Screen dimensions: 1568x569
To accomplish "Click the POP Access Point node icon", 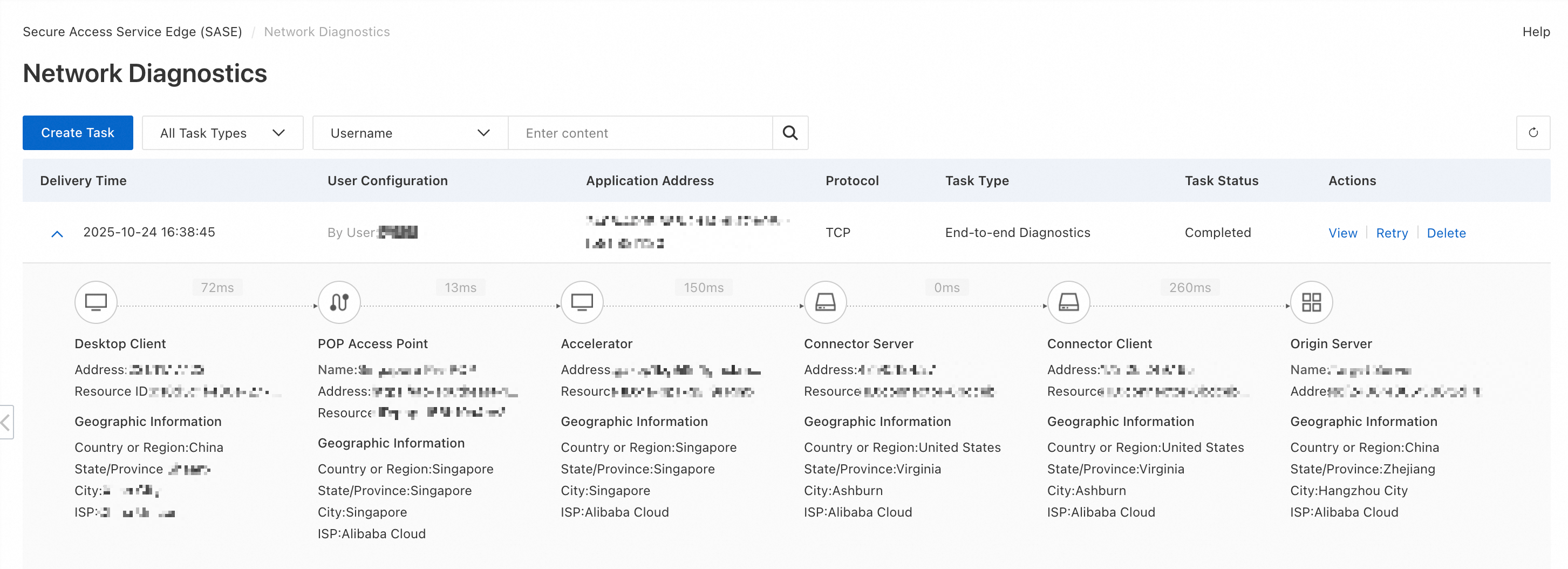I will 339,302.
